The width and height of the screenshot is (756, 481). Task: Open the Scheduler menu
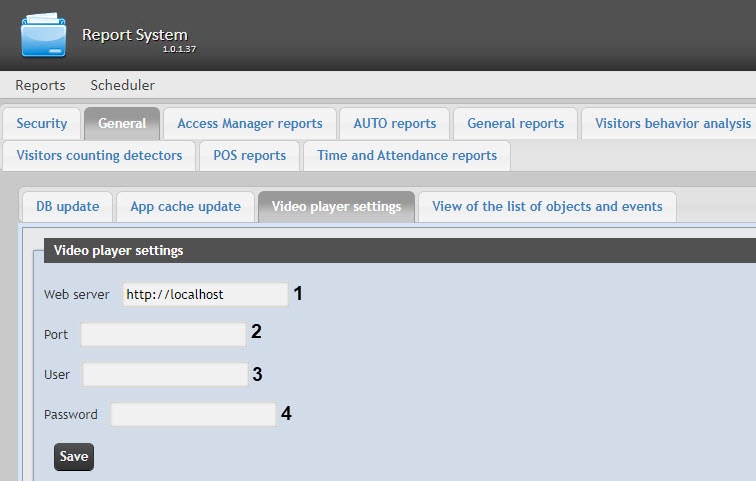122,85
